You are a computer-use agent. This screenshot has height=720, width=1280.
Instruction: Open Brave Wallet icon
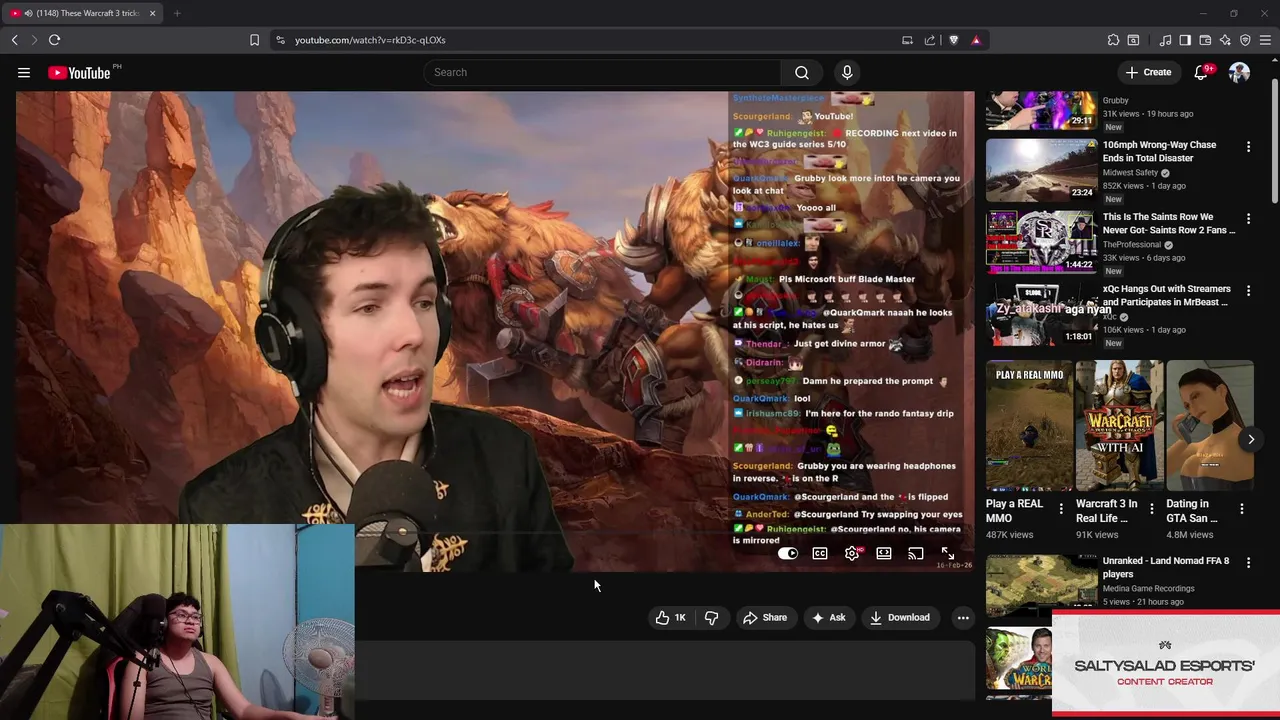tap(1205, 40)
